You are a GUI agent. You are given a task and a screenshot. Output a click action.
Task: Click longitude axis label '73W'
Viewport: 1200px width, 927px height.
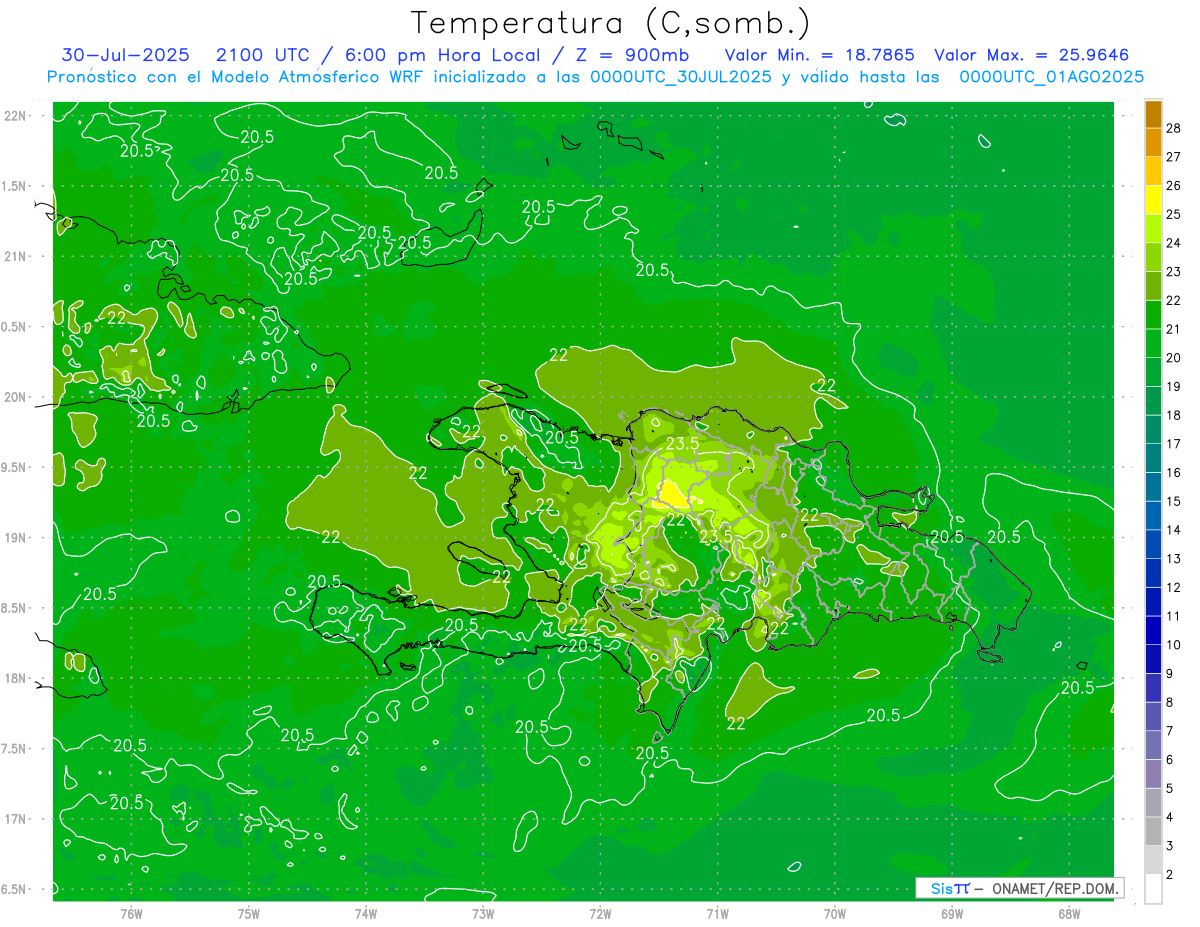tap(483, 914)
